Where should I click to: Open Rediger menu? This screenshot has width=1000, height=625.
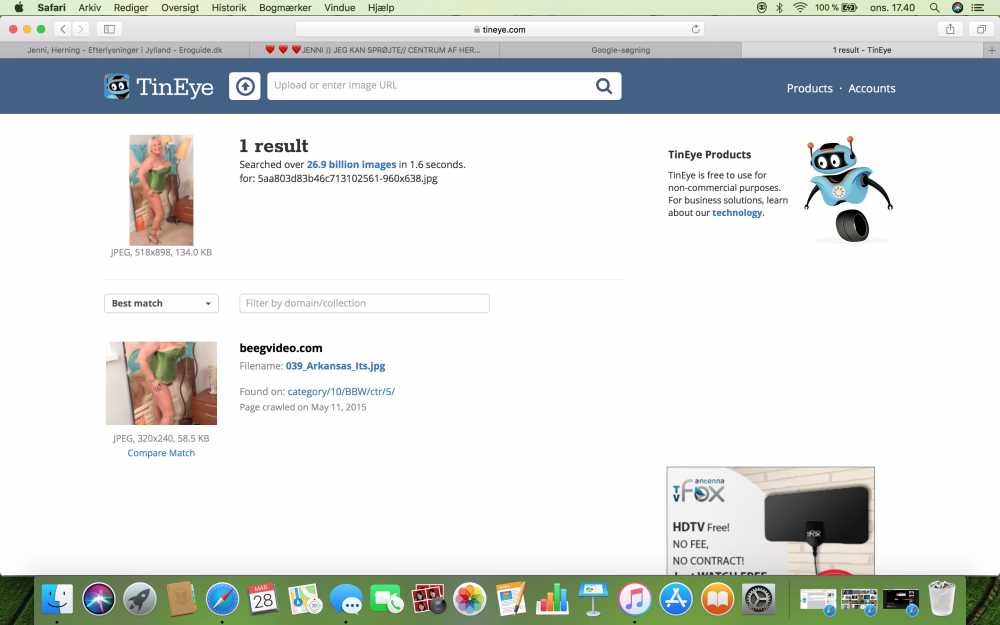click(131, 8)
